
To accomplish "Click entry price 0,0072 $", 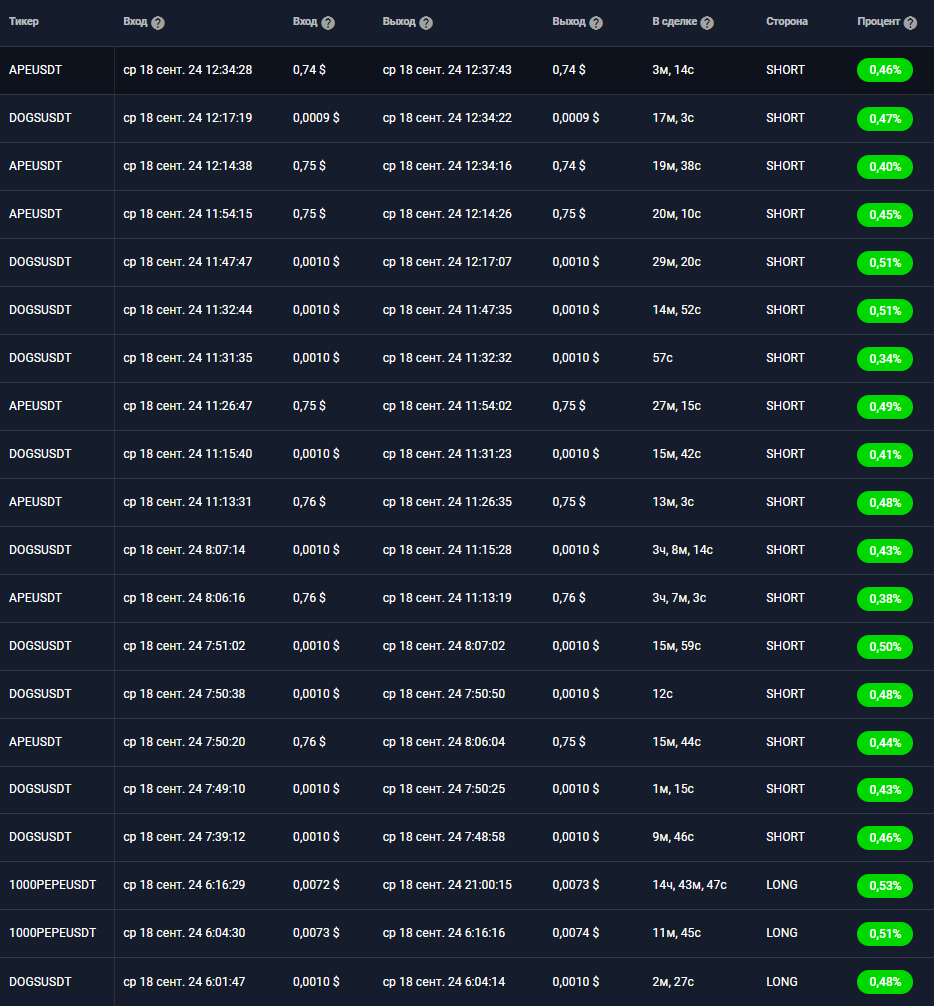I will pyautogui.click(x=316, y=885).
